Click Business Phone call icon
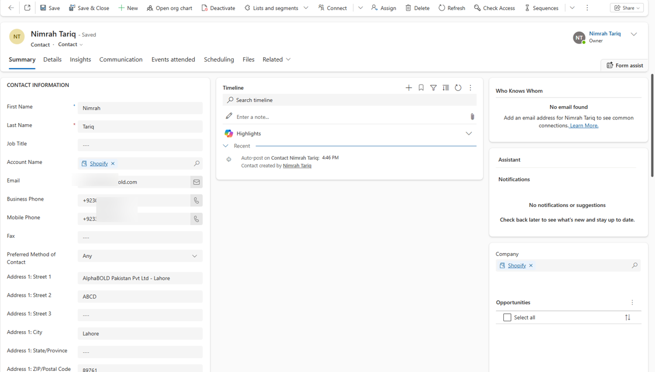Viewport: 655px width, 372px height. [x=196, y=200]
